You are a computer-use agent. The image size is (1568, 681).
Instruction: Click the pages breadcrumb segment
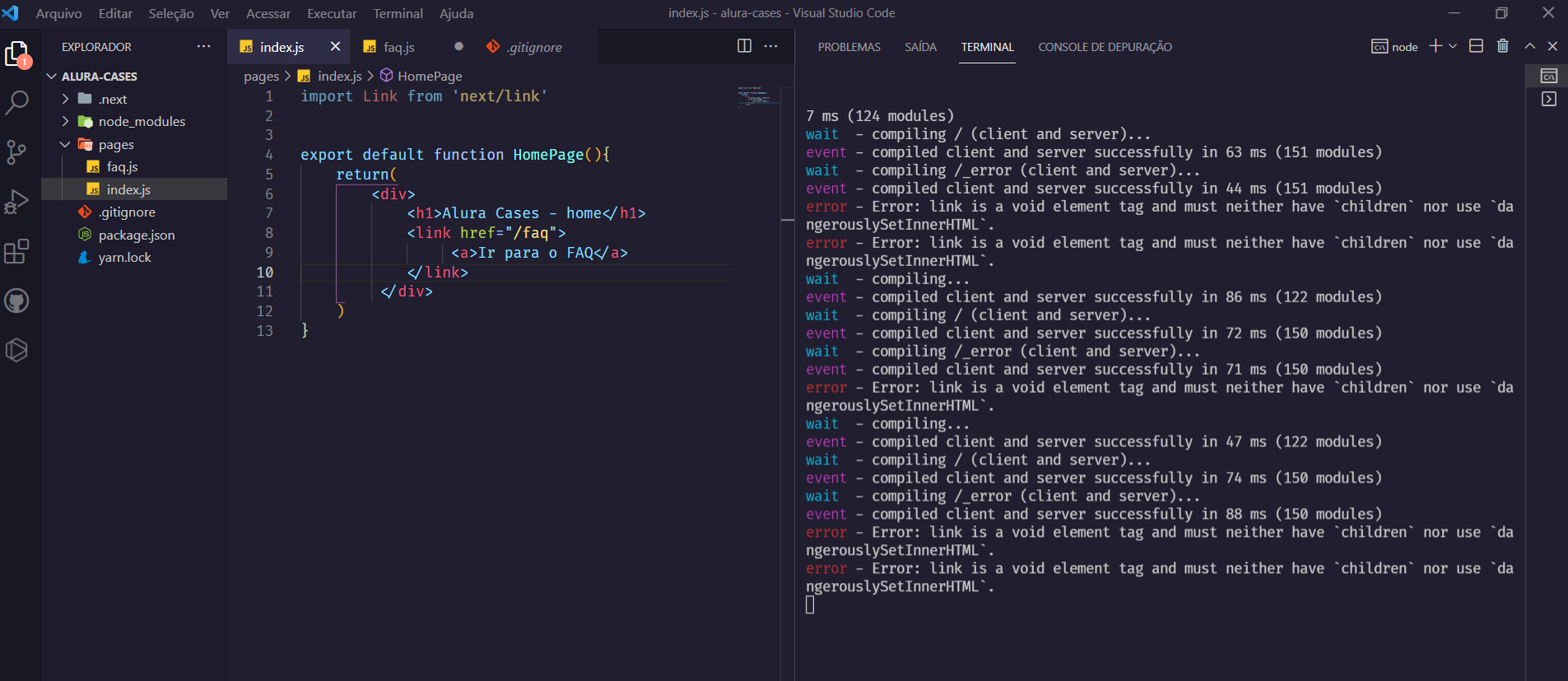pos(262,76)
